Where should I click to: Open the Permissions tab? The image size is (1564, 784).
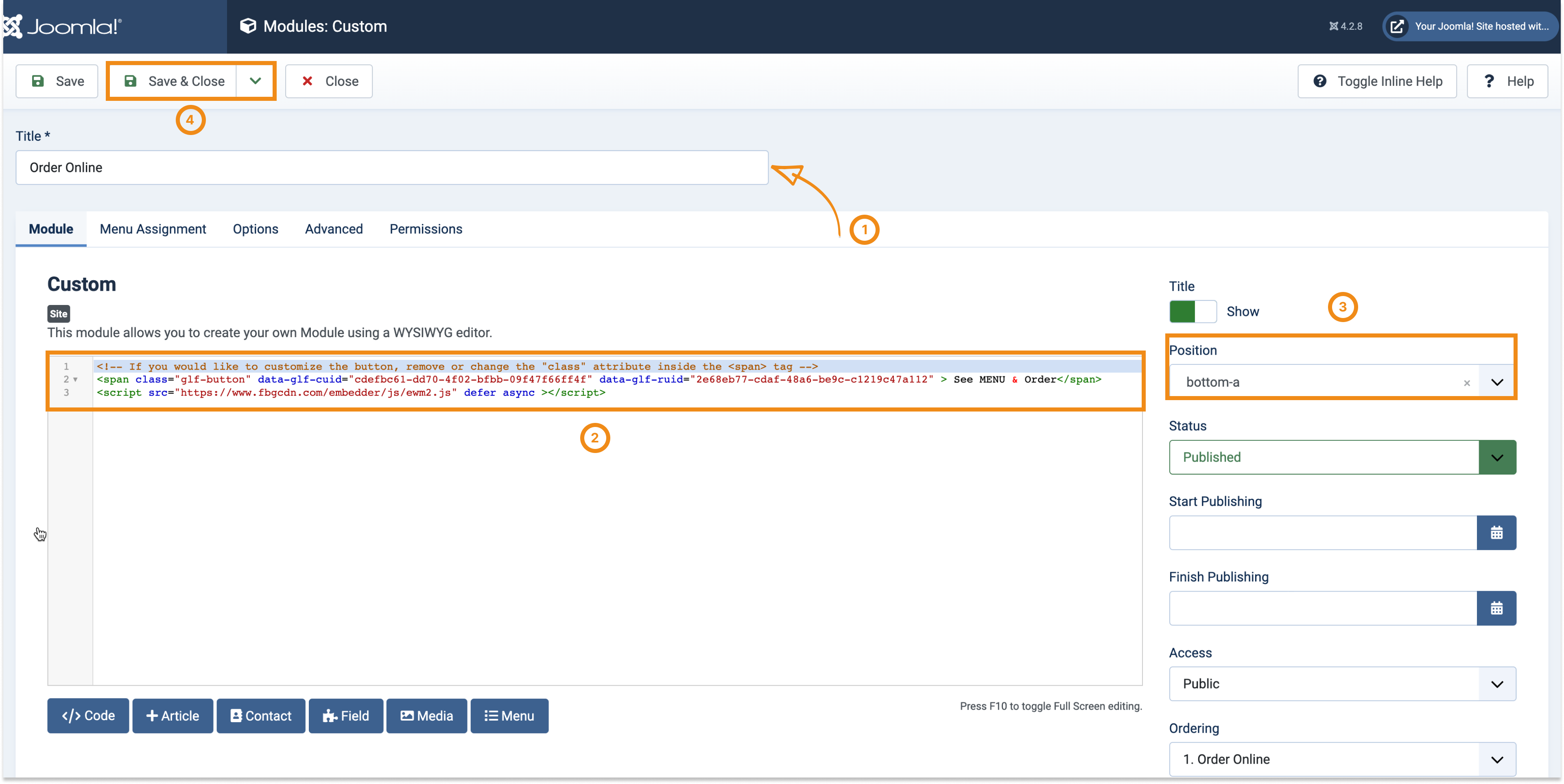(x=426, y=229)
